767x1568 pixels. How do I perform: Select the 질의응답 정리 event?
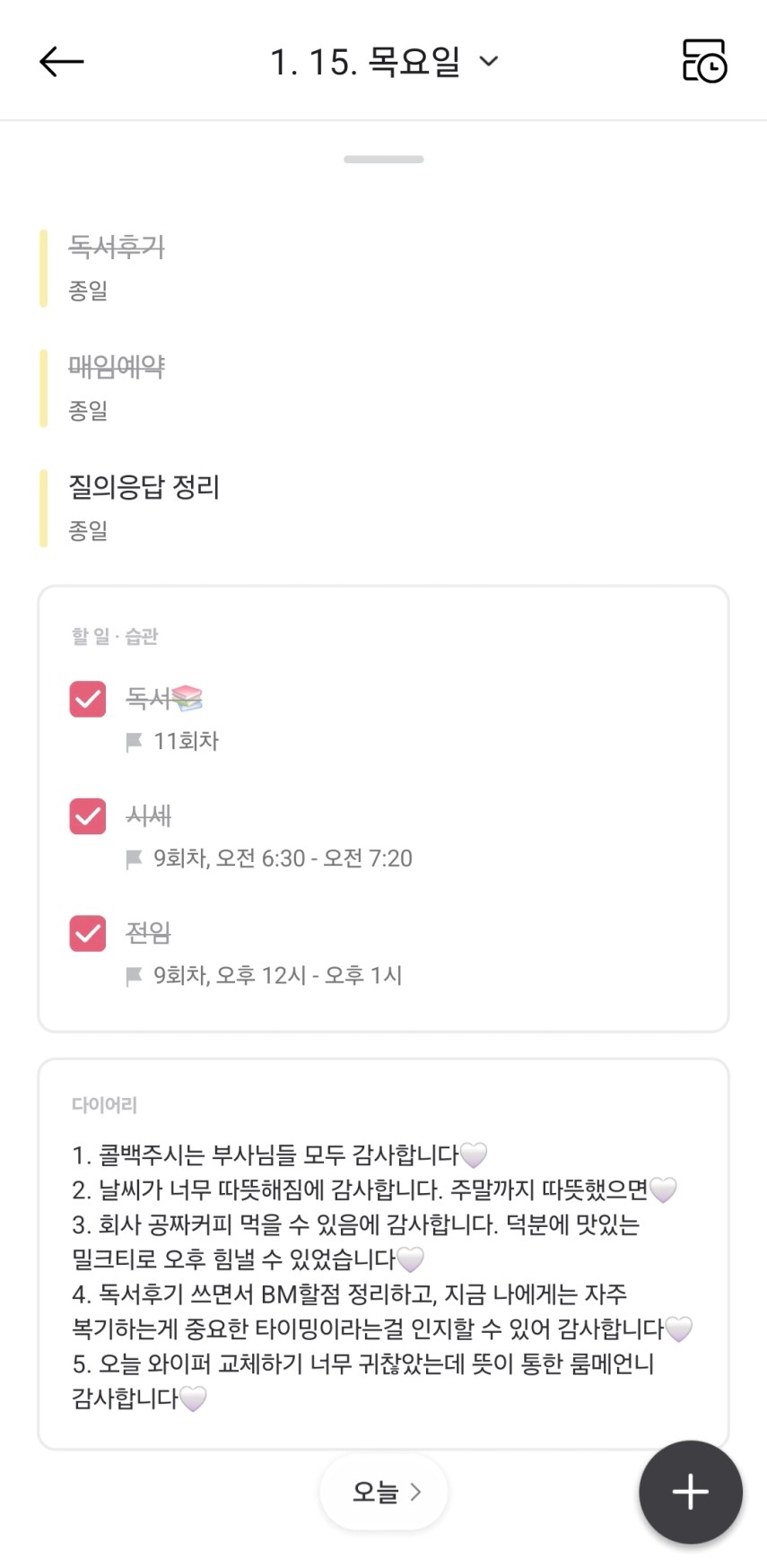[x=144, y=487]
